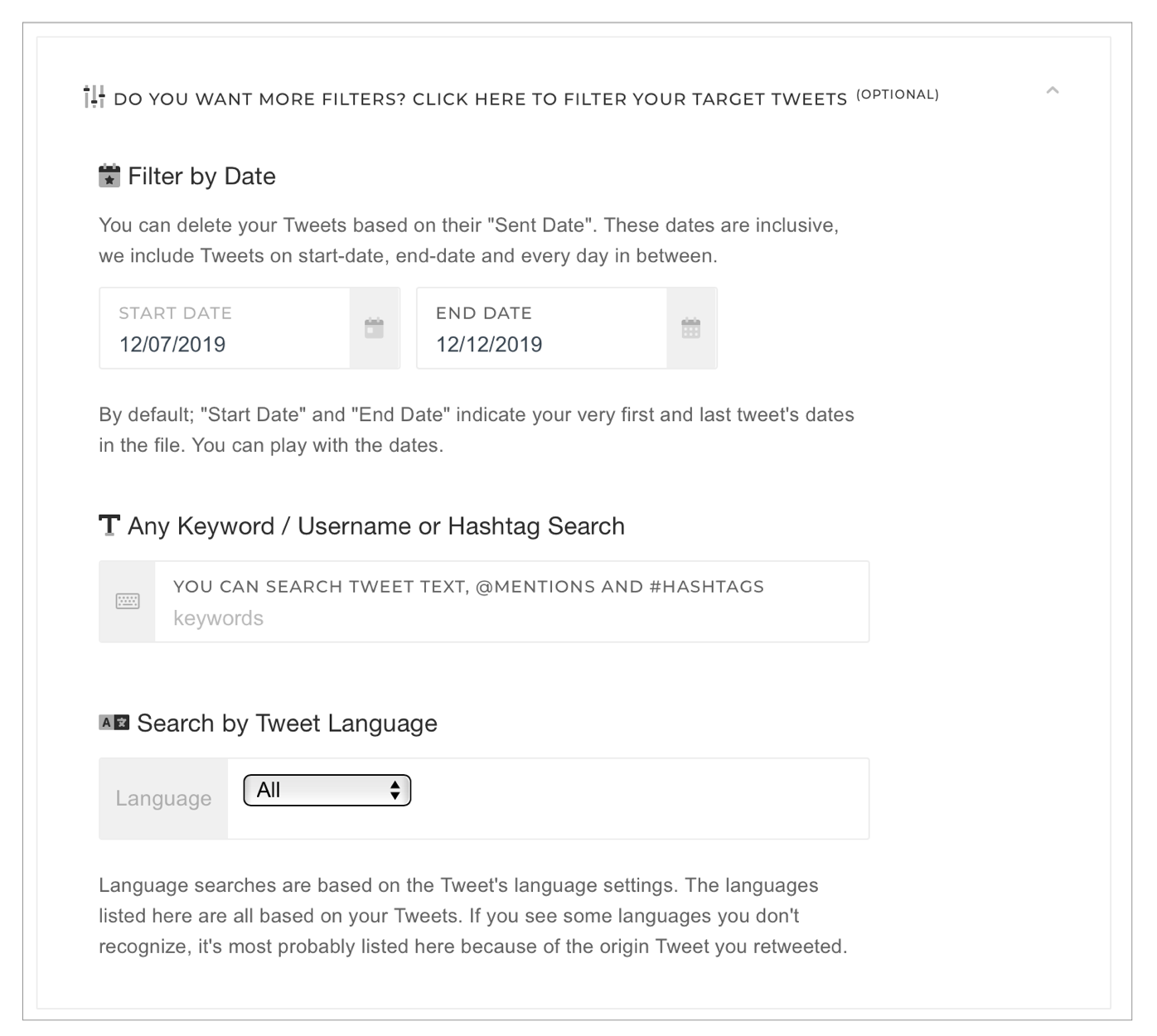Click the T text icon beside Keyword Search
Viewport: 1157px width, 1036px height.
[x=109, y=525]
